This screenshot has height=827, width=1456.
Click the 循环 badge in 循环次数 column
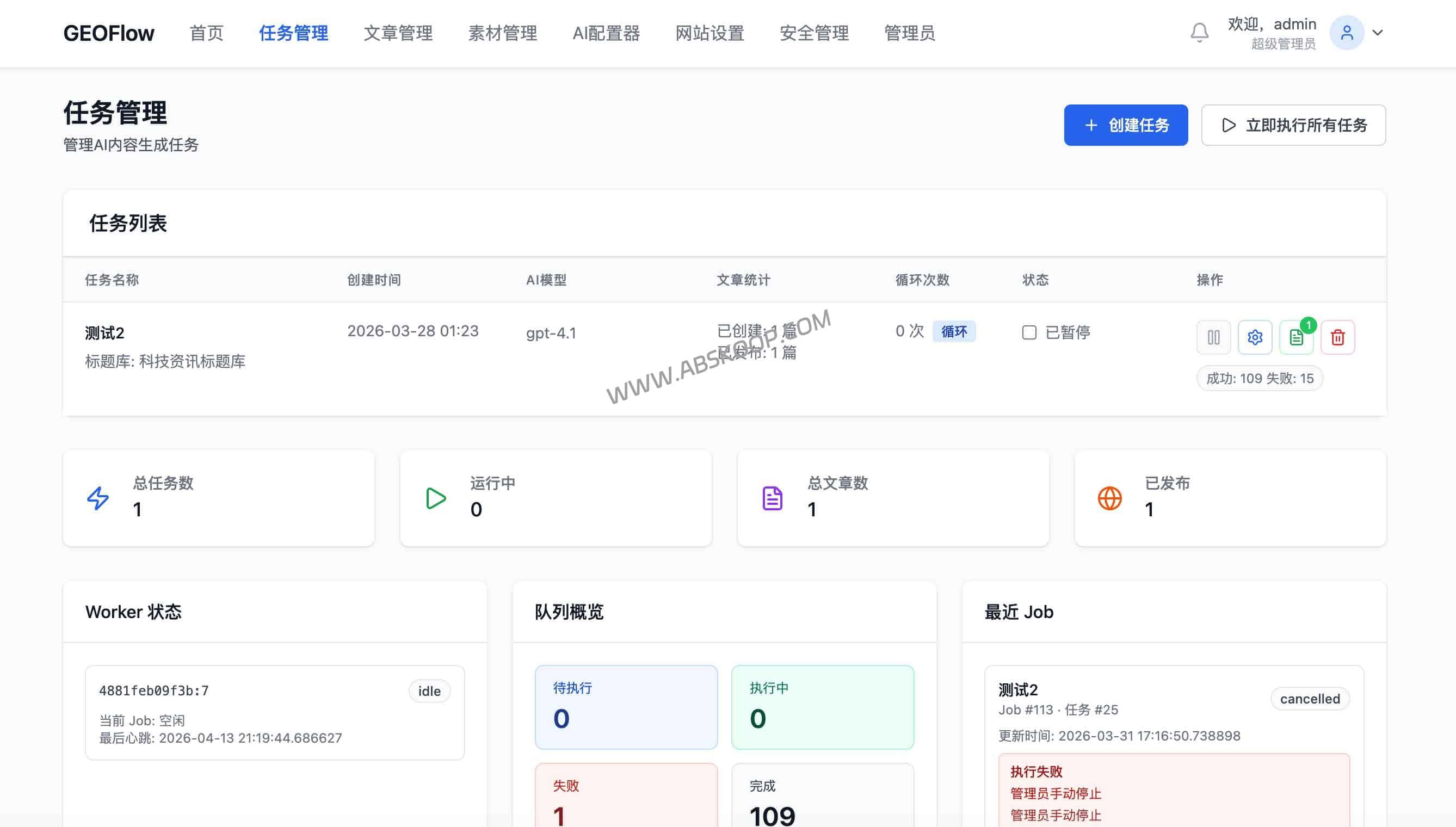coord(954,331)
